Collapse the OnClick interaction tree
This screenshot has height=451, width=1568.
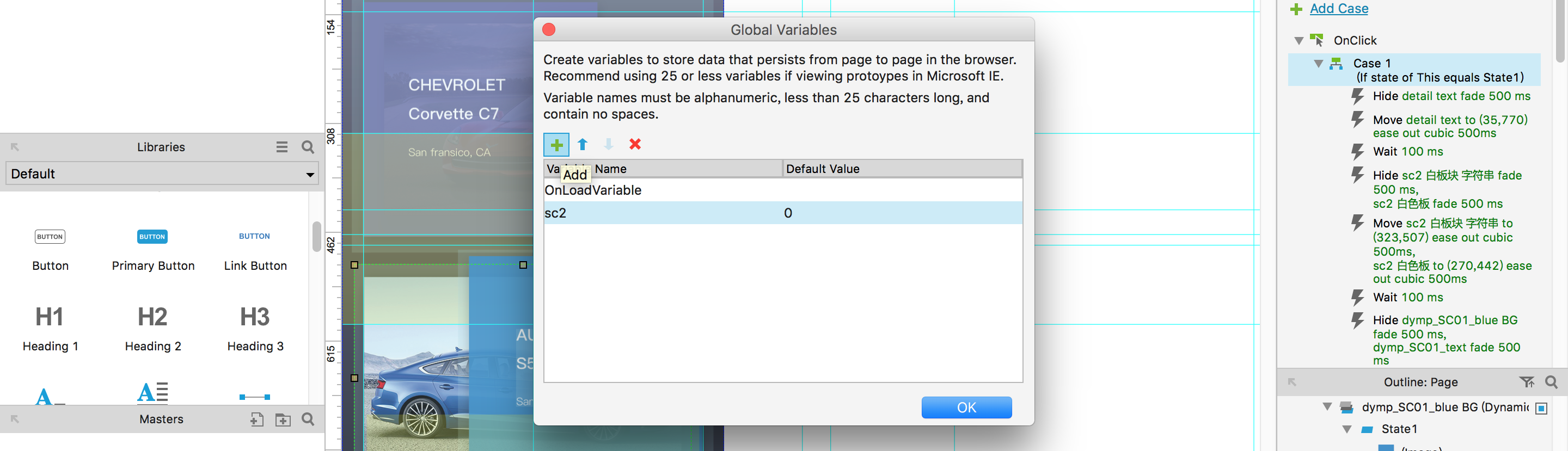click(x=1298, y=41)
